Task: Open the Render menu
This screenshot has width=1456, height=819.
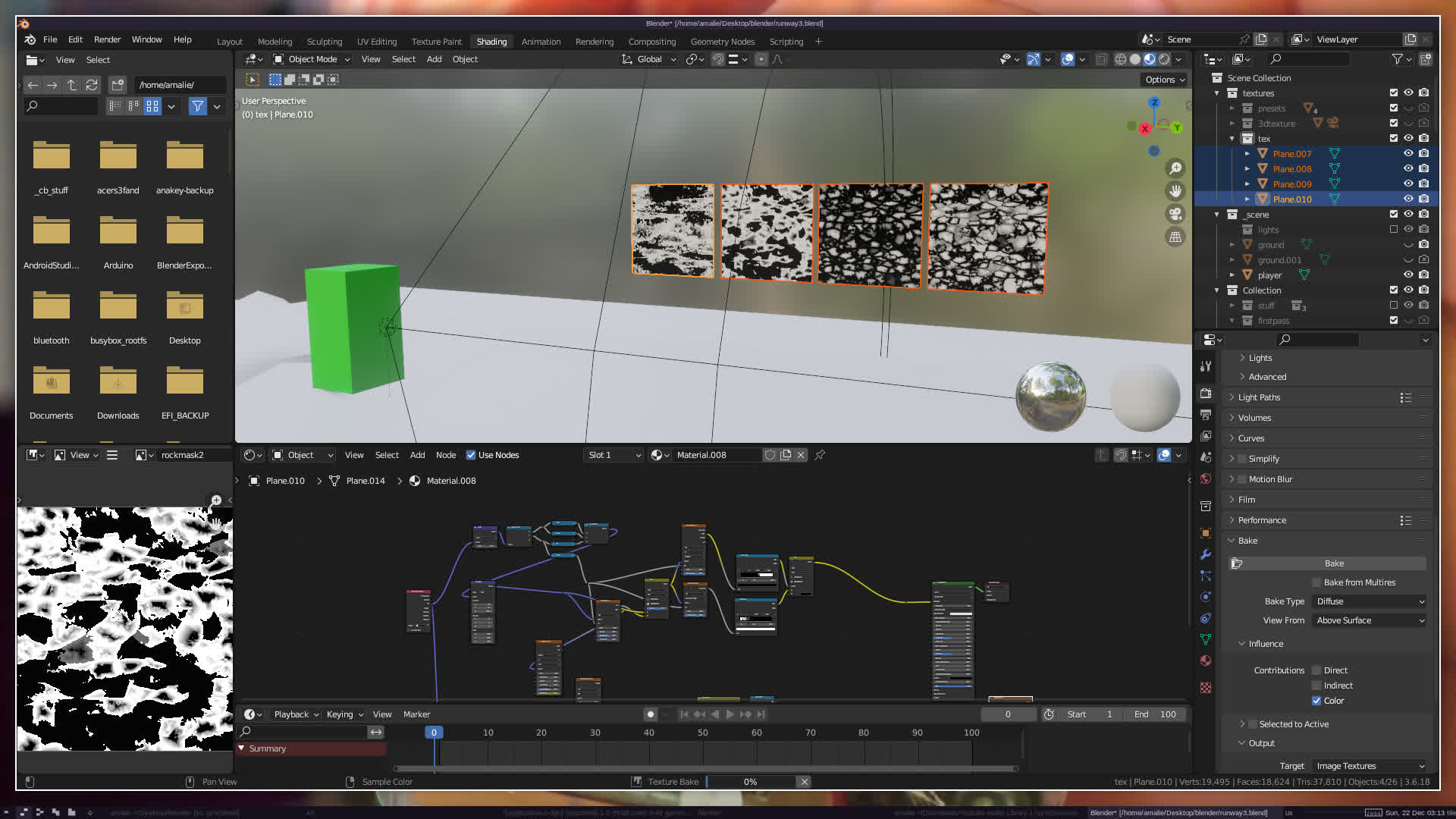Action: tap(107, 39)
